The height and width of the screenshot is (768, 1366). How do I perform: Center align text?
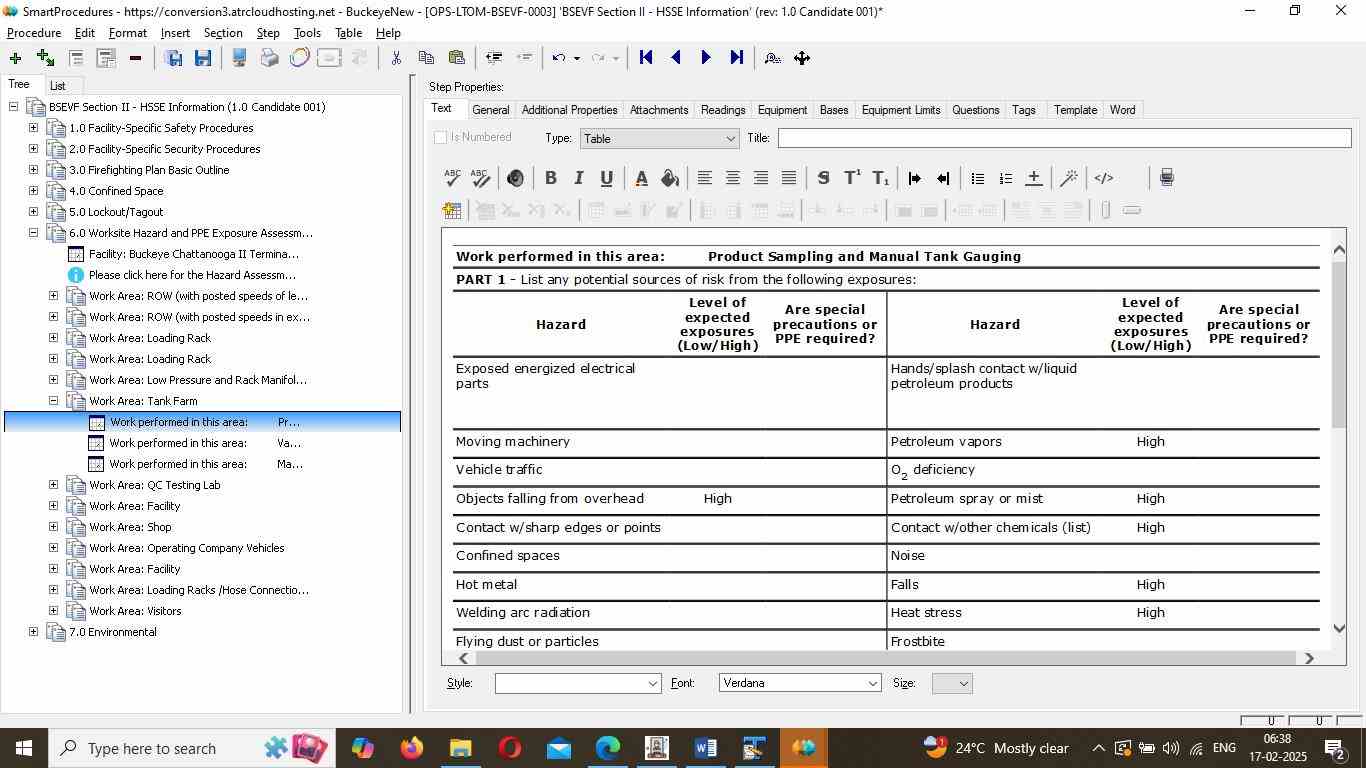tap(733, 178)
